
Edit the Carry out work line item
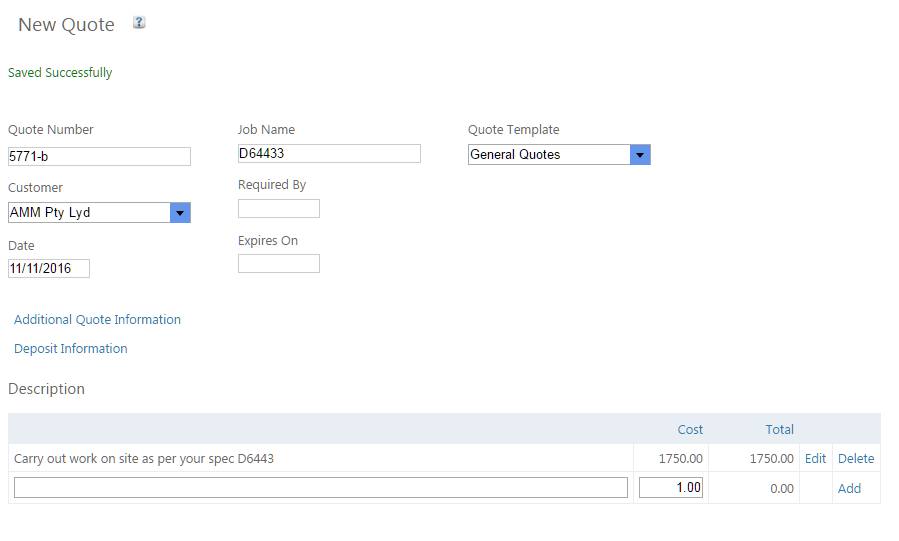pyautogui.click(x=815, y=459)
